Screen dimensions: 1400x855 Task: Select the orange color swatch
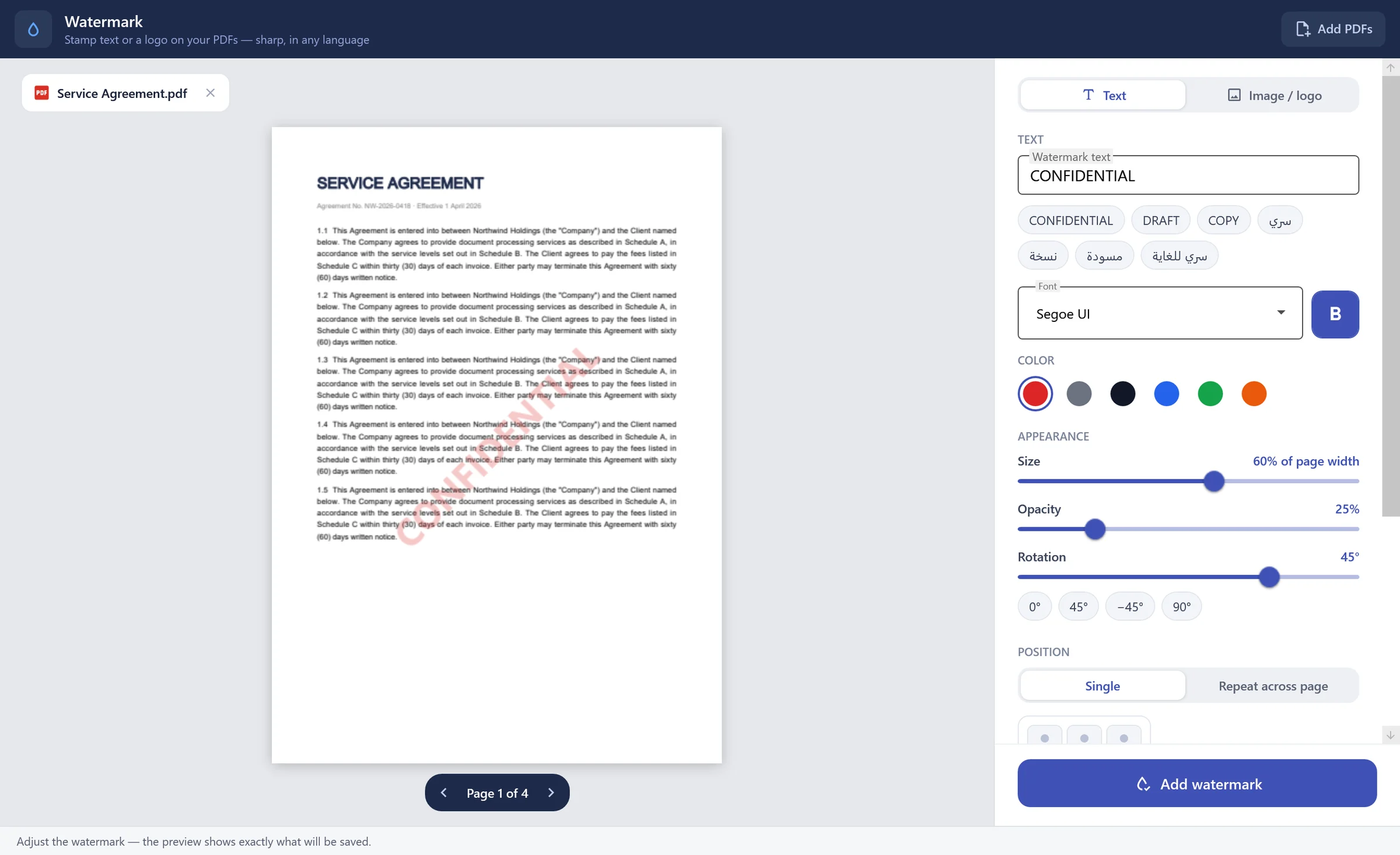(x=1254, y=394)
